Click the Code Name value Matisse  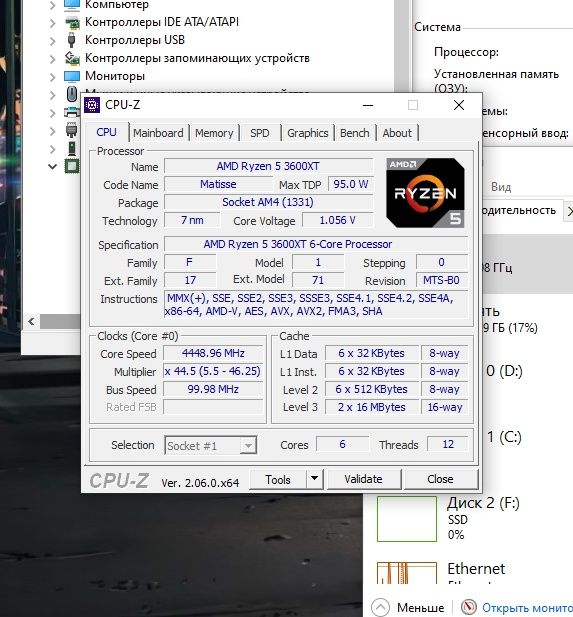[x=218, y=184]
